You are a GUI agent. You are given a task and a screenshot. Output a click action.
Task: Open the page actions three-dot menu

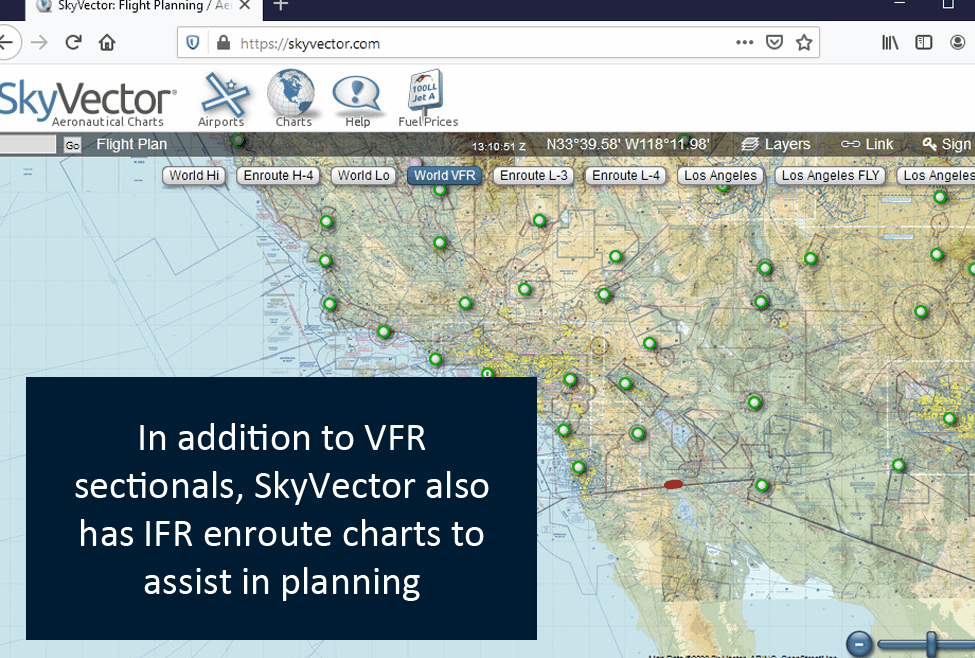[x=744, y=42]
